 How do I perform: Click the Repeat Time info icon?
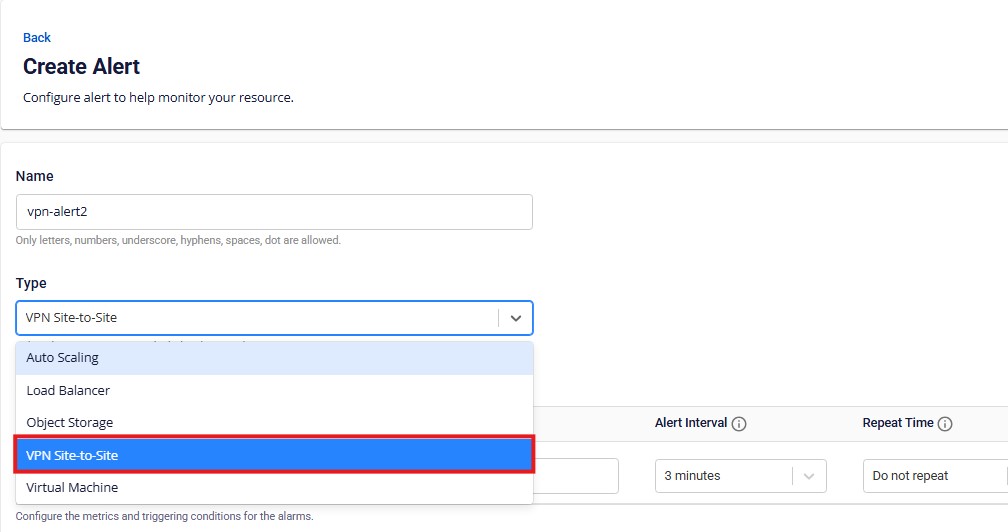(944, 424)
